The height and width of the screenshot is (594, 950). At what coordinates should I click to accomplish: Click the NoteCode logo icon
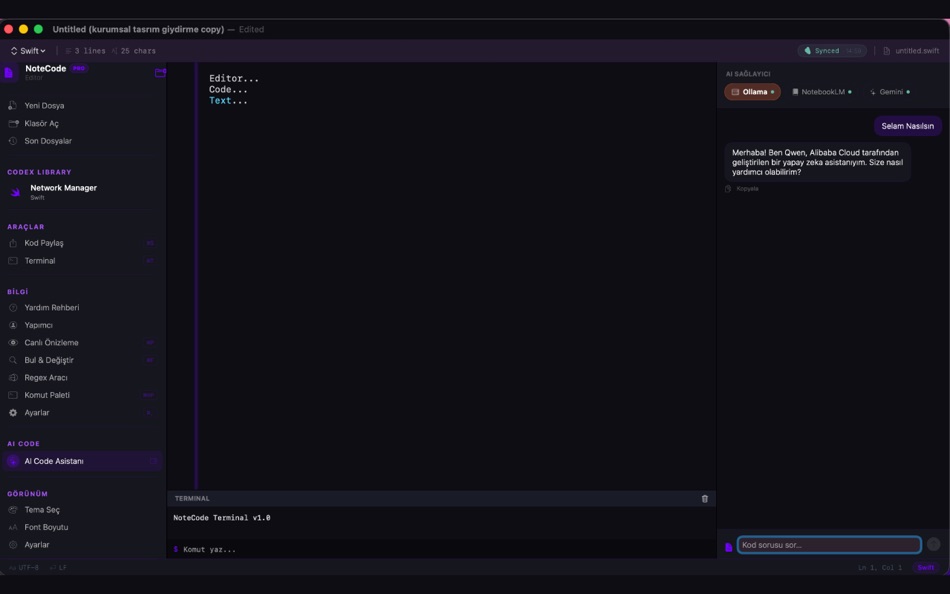[x=9, y=73]
